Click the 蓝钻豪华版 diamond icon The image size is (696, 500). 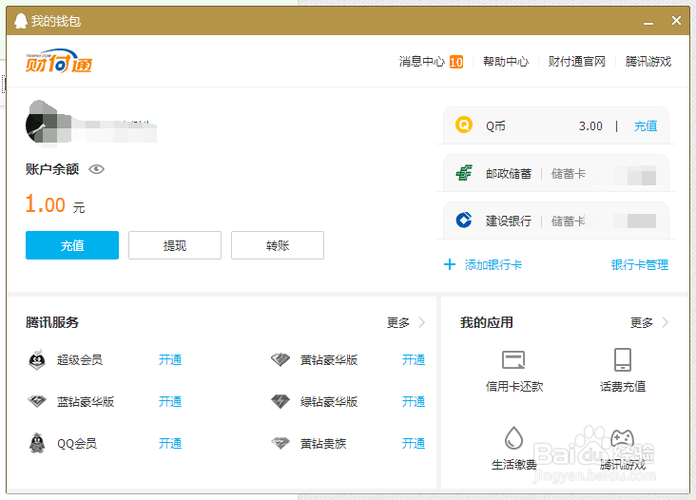[x=37, y=401]
